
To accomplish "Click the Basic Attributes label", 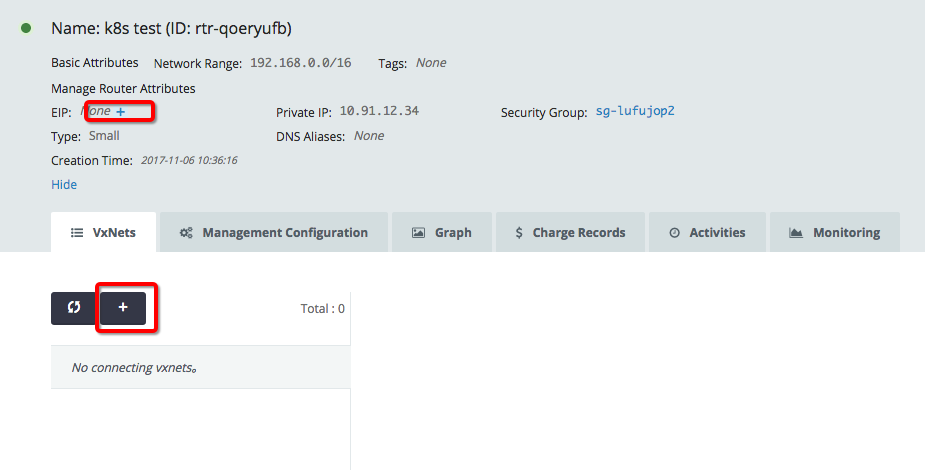I will (94, 63).
